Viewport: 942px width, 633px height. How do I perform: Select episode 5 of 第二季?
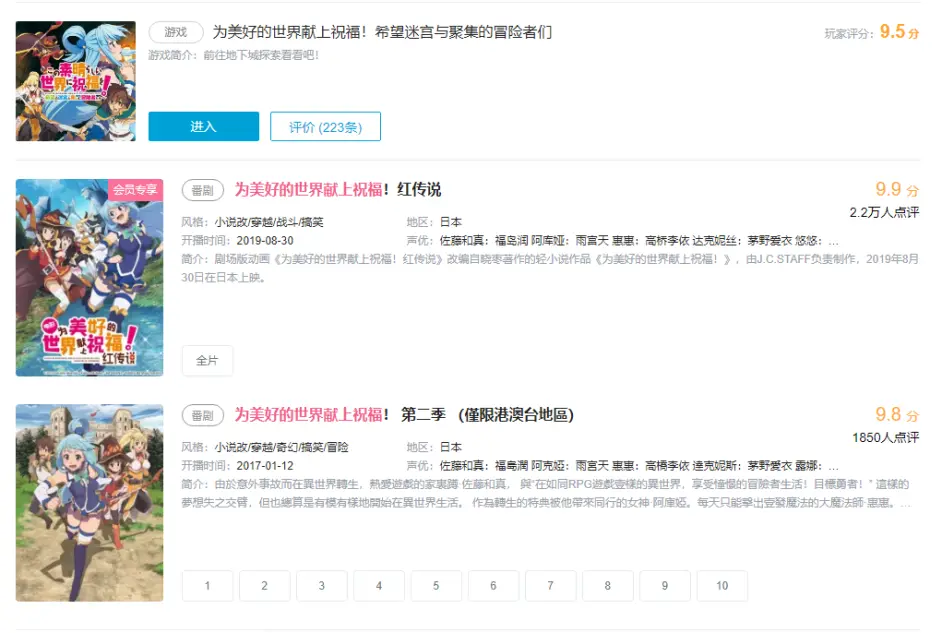[x=436, y=586]
